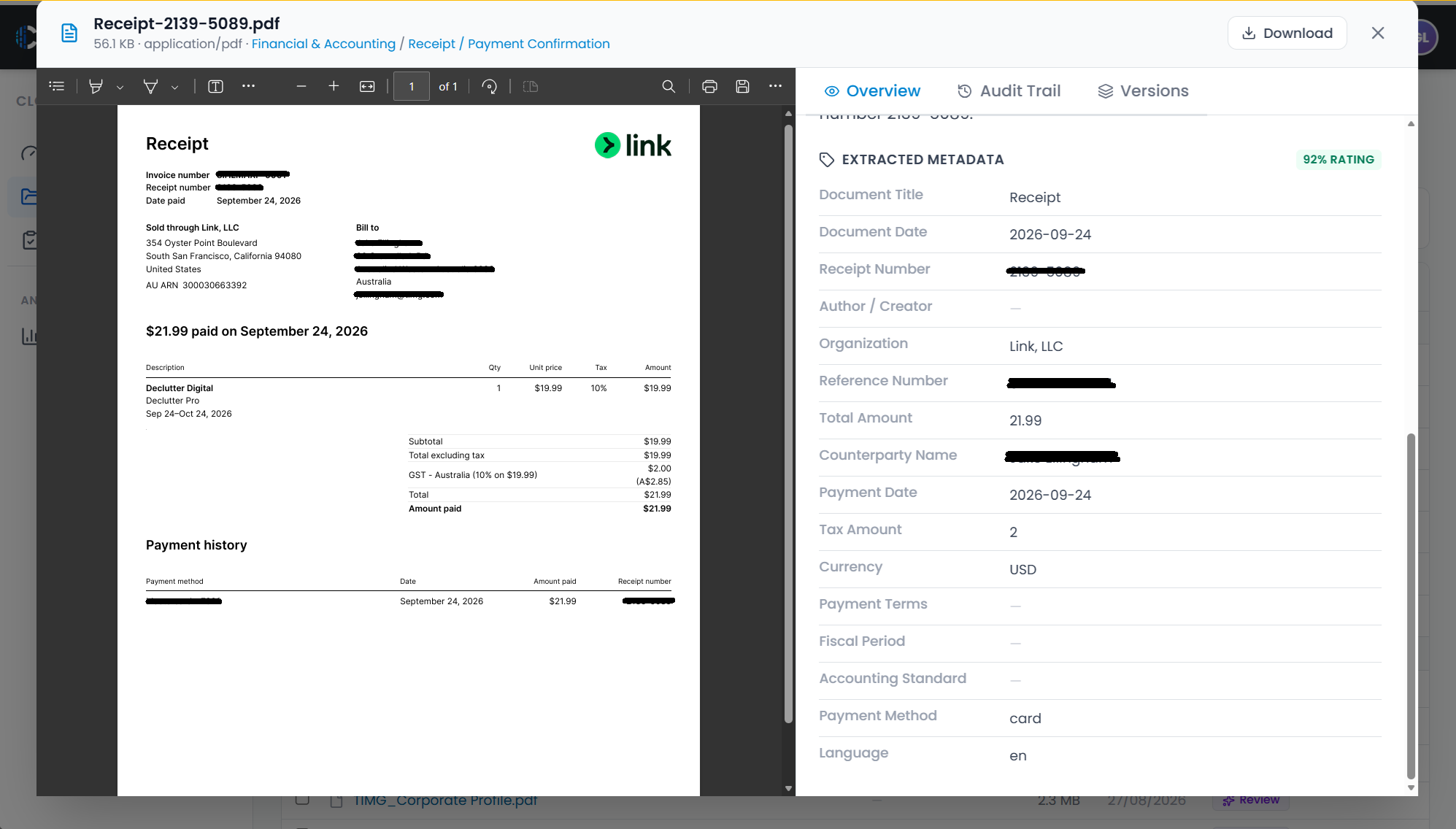Zoom in the PDF with plus icon
Viewport: 1456px width, 829px height.
[x=334, y=86]
